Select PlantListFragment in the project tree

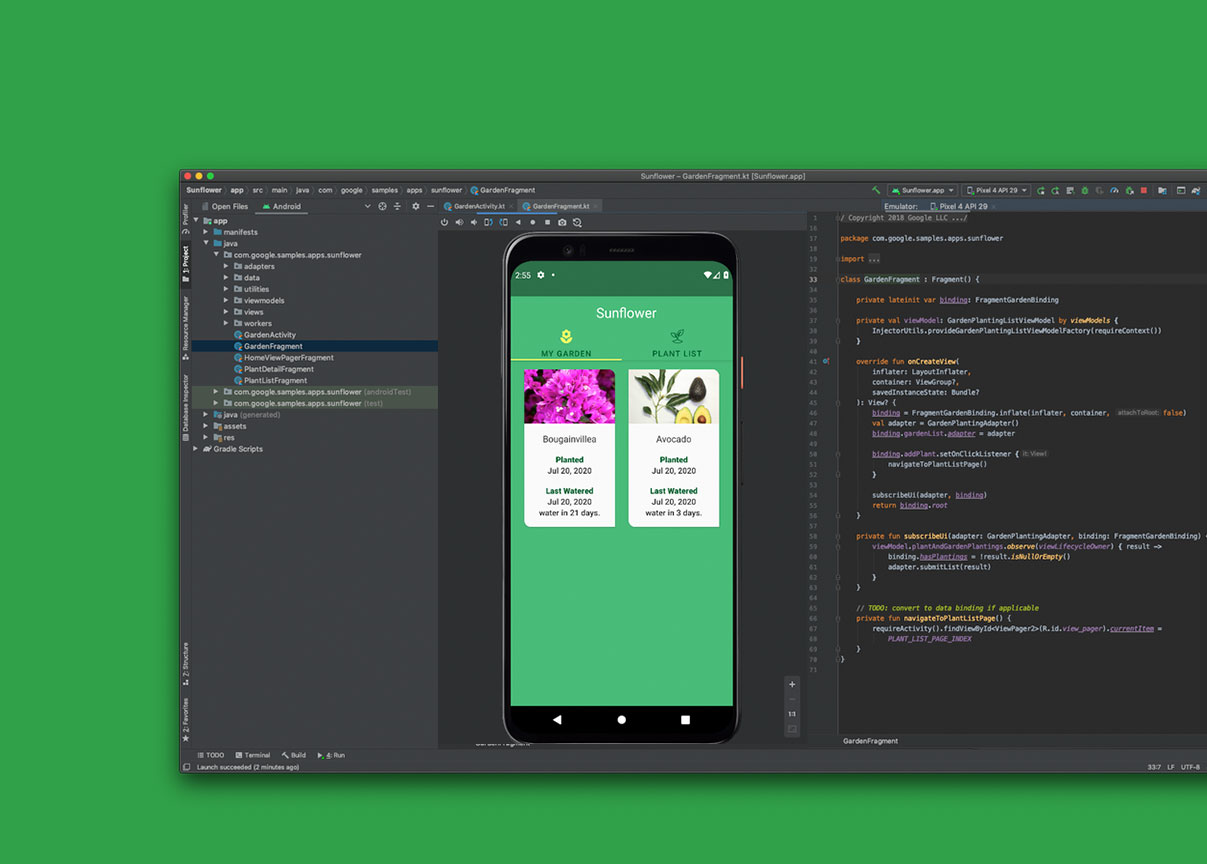click(x=271, y=380)
